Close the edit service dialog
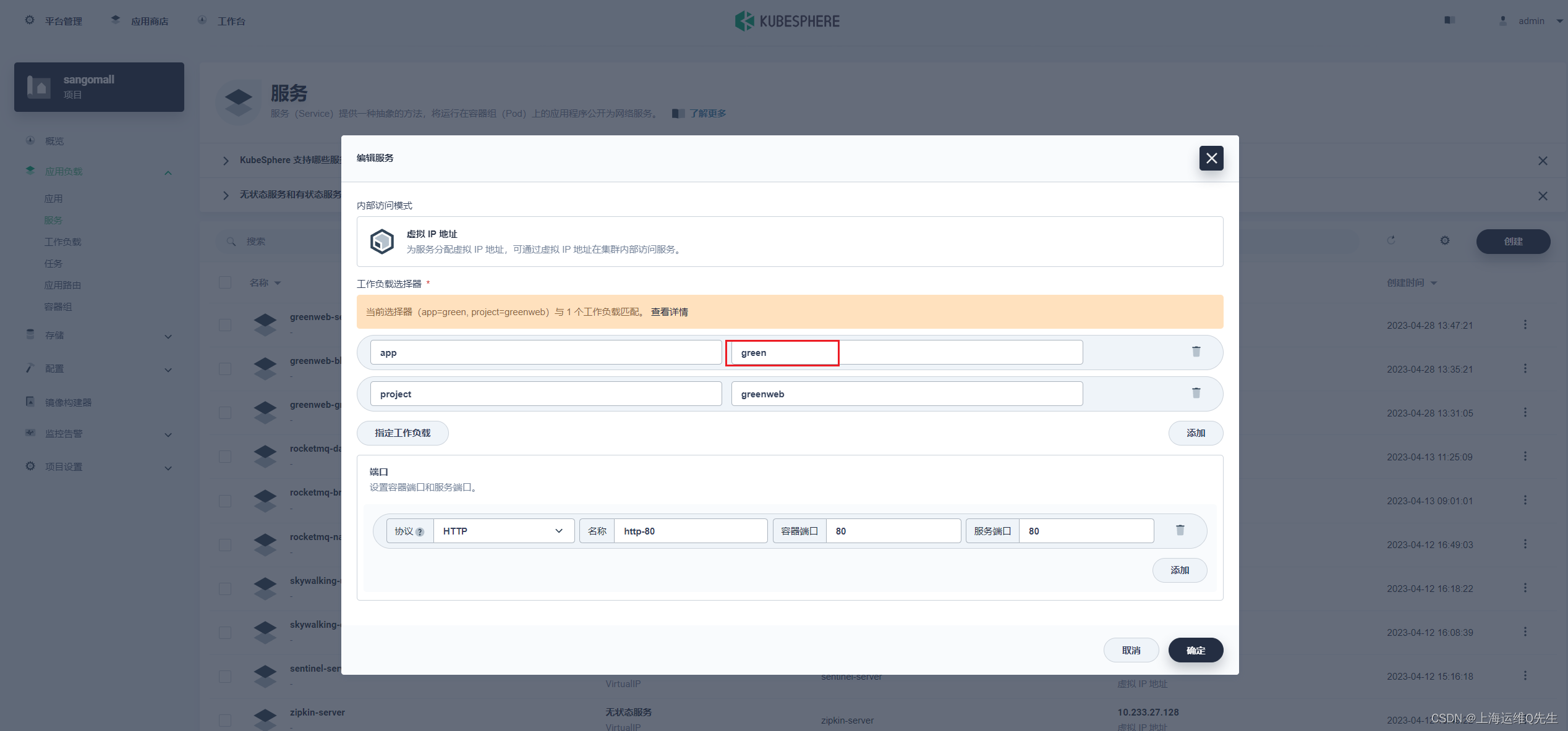 pyautogui.click(x=1211, y=158)
